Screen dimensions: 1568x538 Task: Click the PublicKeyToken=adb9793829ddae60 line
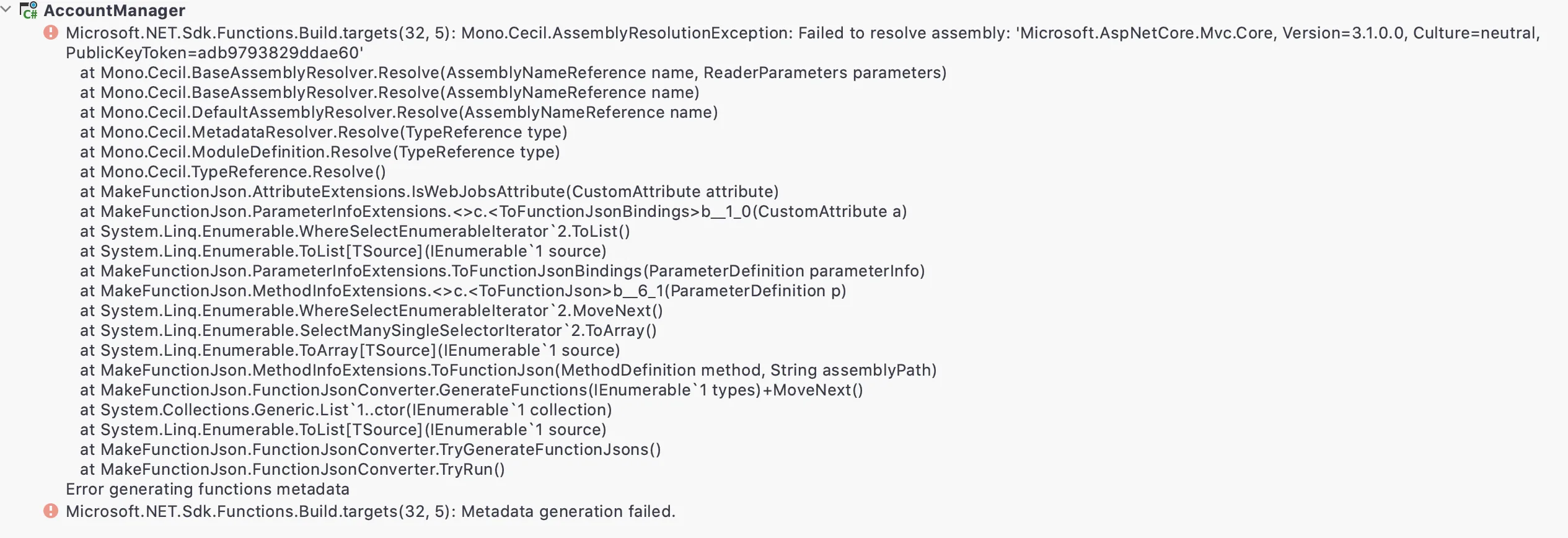pyautogui.click(x=214, y=53)
